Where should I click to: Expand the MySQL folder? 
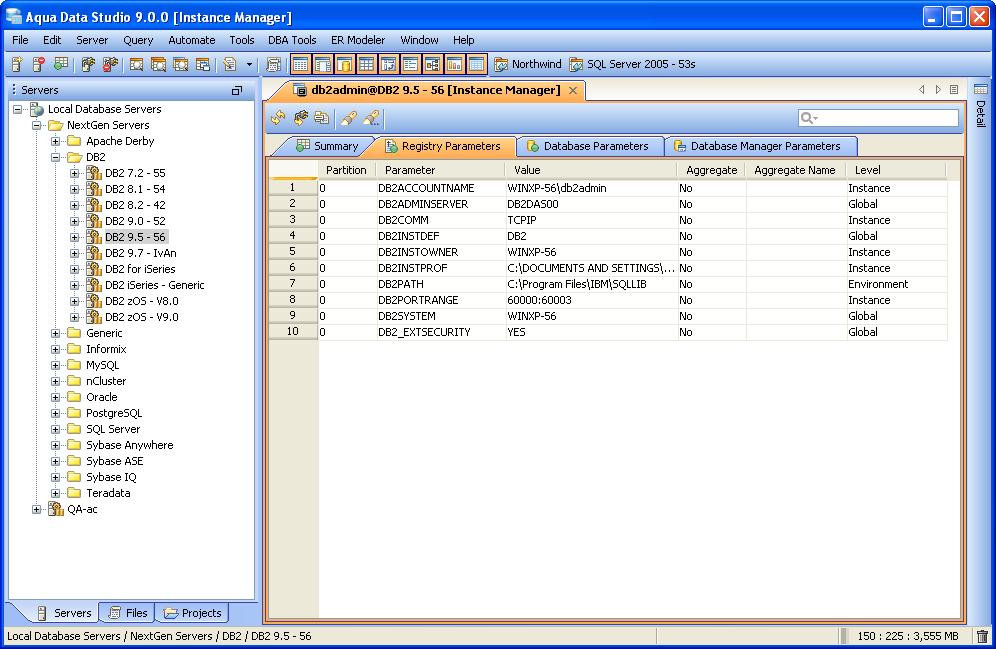[56, 365]
